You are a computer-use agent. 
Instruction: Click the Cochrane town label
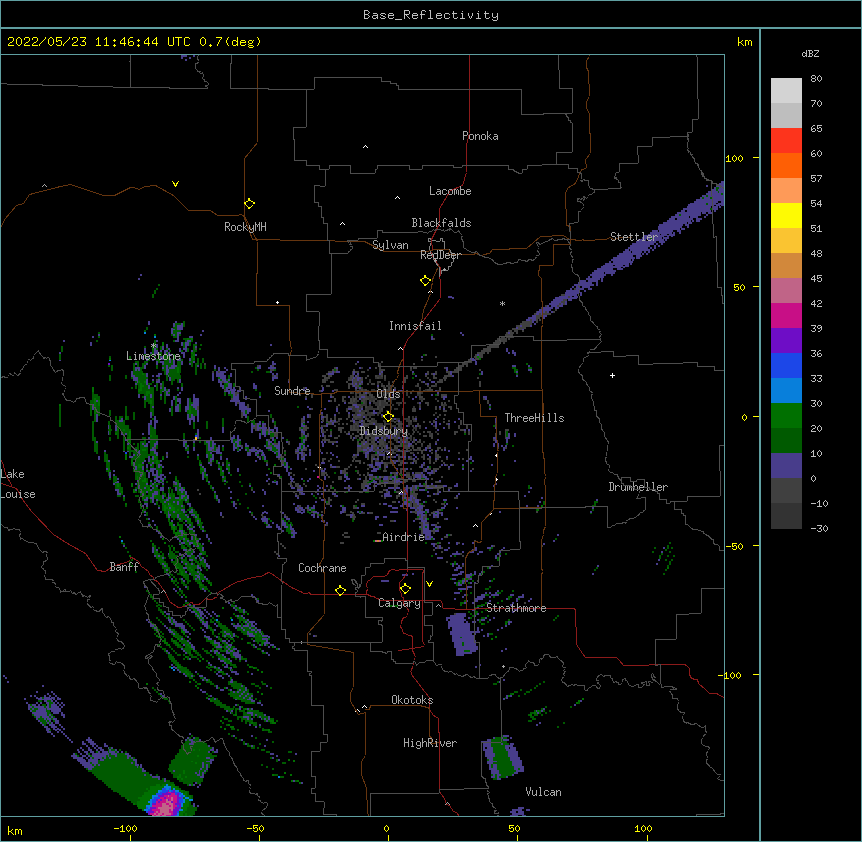322,568
